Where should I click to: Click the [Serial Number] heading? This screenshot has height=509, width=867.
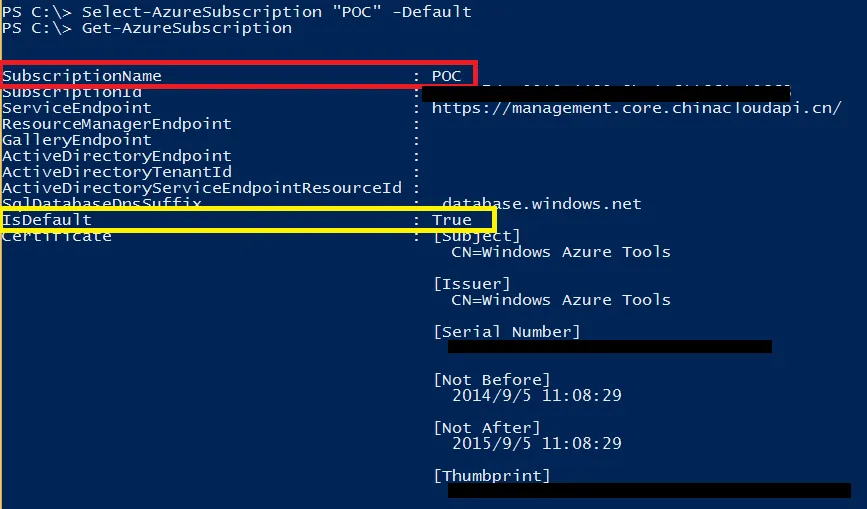507,332
